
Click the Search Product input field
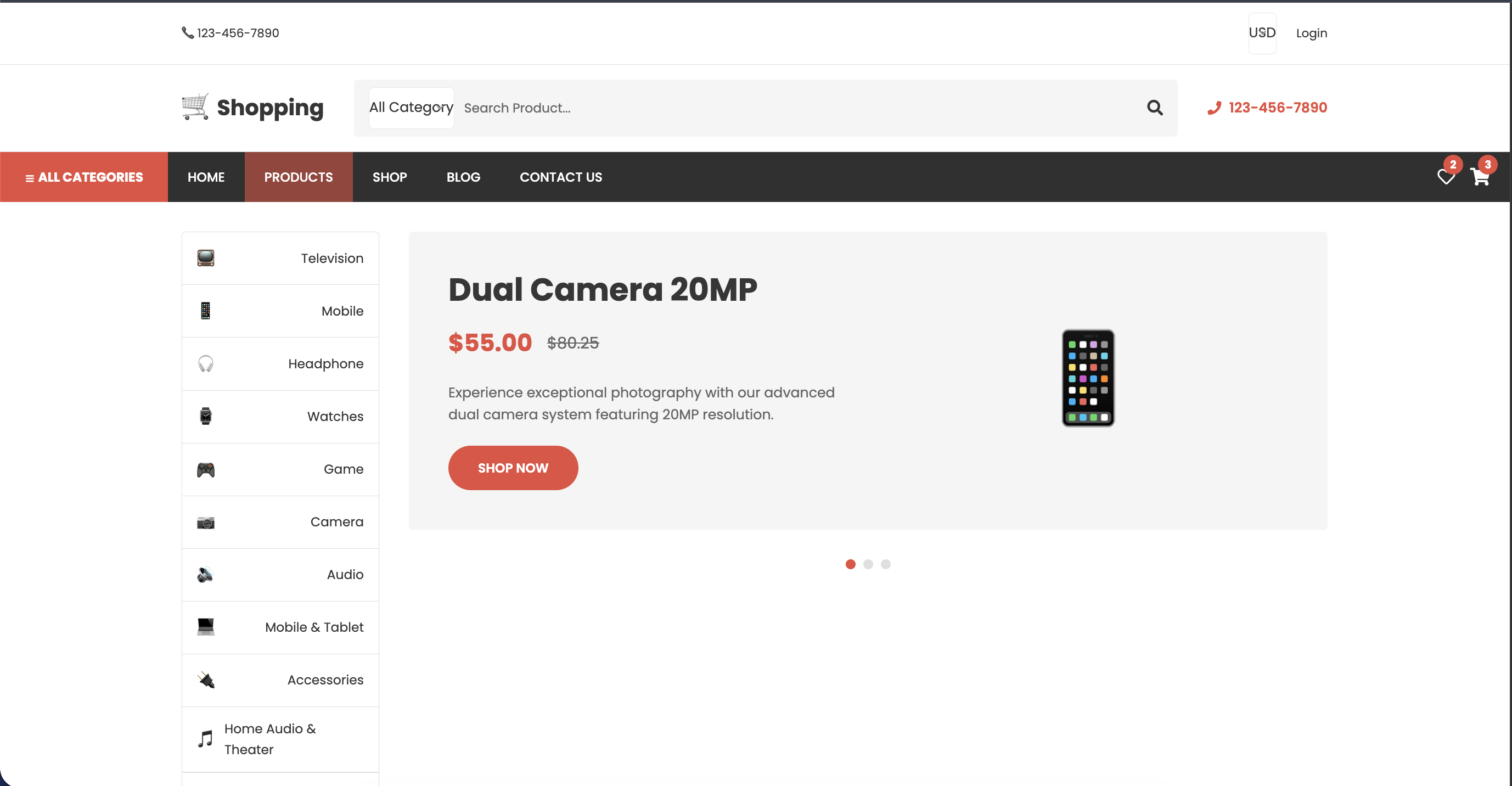click(799, 108)
